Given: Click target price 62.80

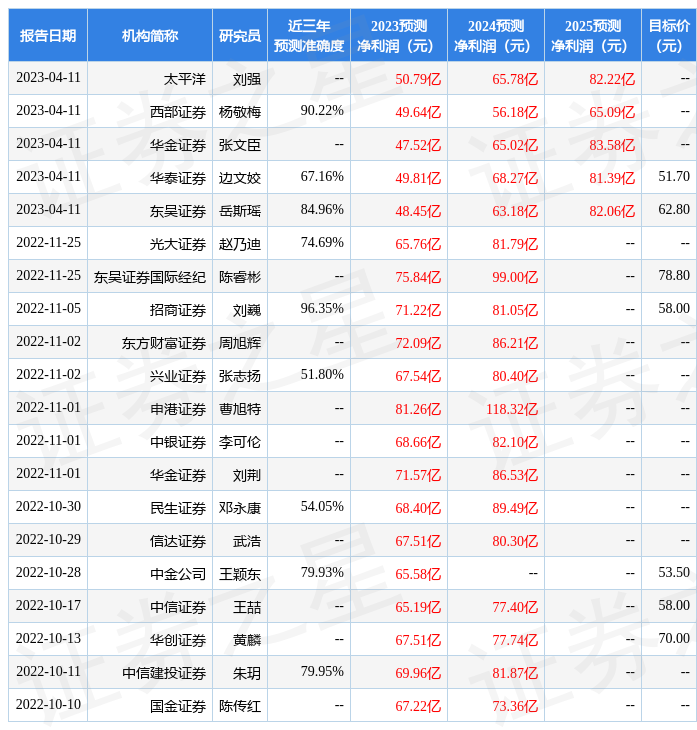Looking at the screenshot, I should coord(674,210).
